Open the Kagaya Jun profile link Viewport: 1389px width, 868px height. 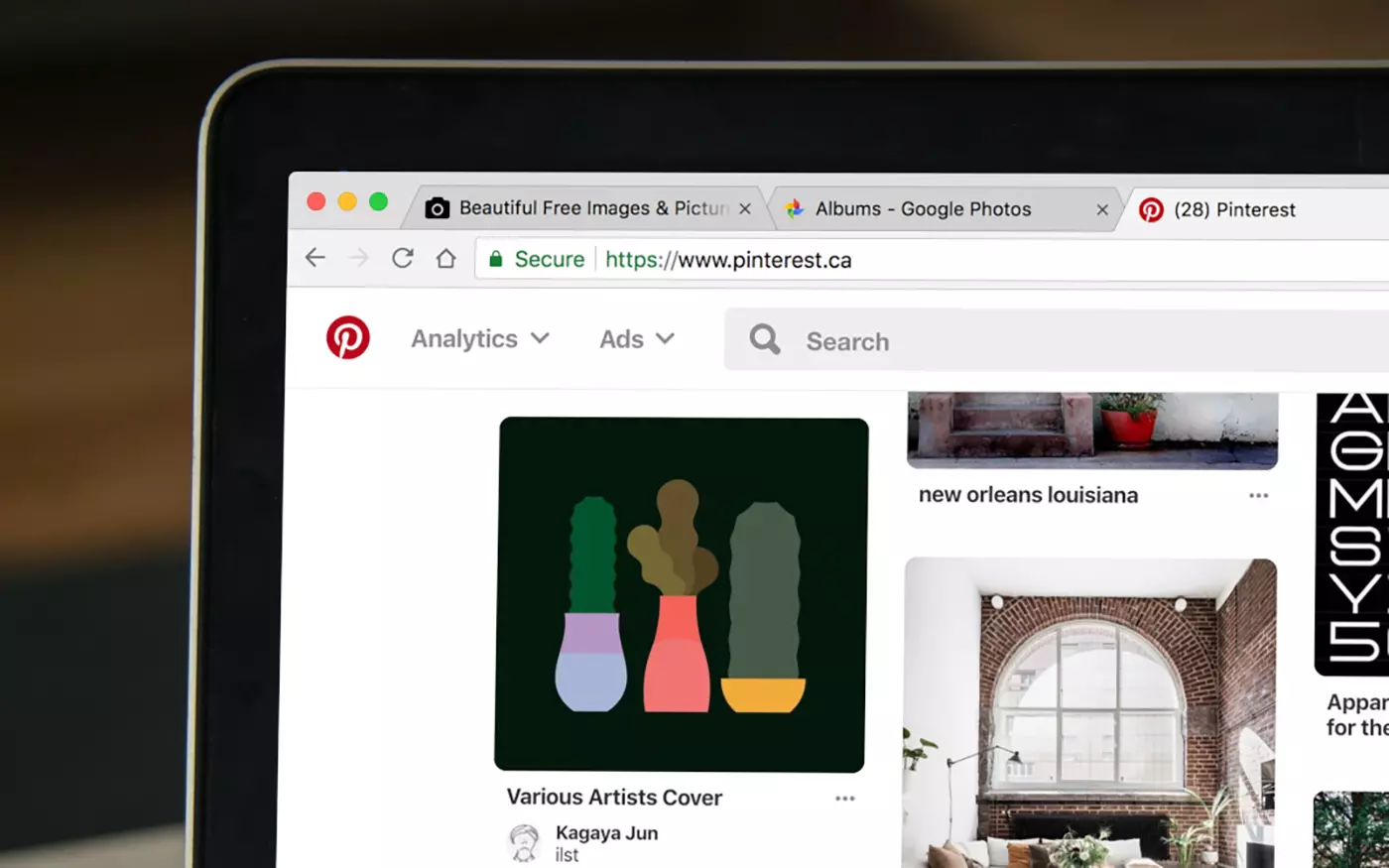pyautogui.click(x=606, y=833)
